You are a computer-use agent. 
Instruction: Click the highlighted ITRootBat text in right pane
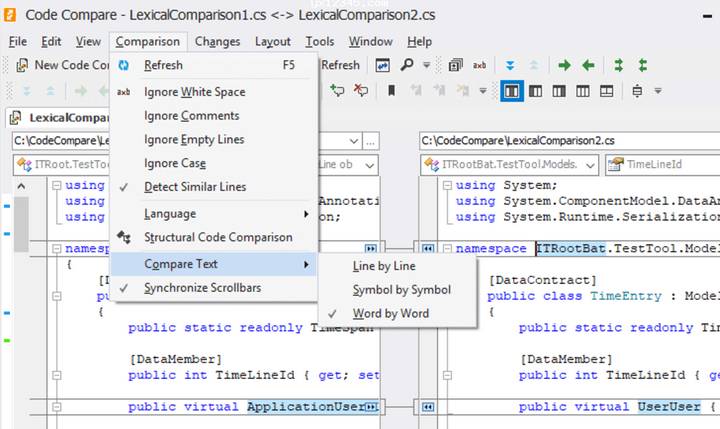pos(571,248)
